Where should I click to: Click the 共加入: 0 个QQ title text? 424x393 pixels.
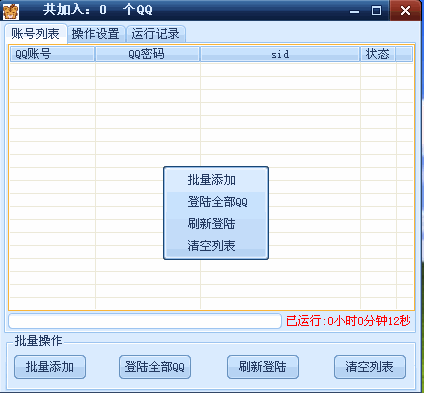[x=98, y=10]
